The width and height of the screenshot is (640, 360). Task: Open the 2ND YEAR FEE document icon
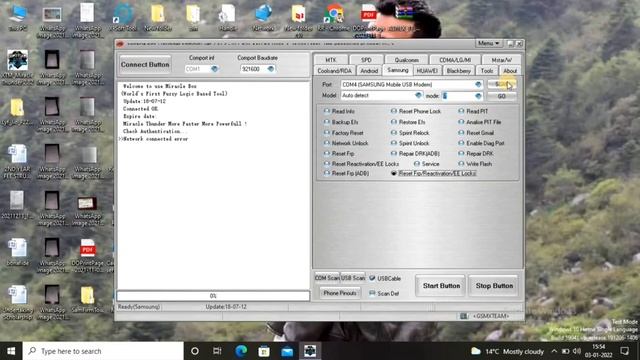pos(18,161)
